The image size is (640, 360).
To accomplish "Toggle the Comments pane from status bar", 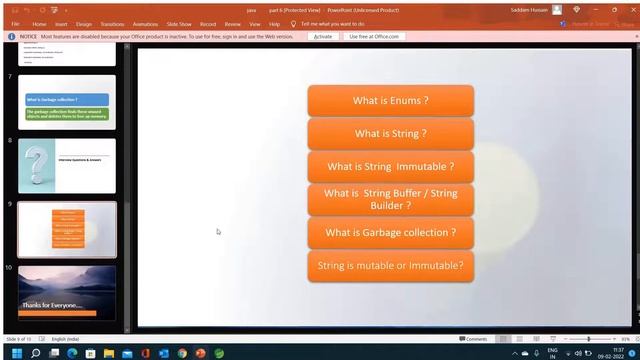I will coord(473,339).
